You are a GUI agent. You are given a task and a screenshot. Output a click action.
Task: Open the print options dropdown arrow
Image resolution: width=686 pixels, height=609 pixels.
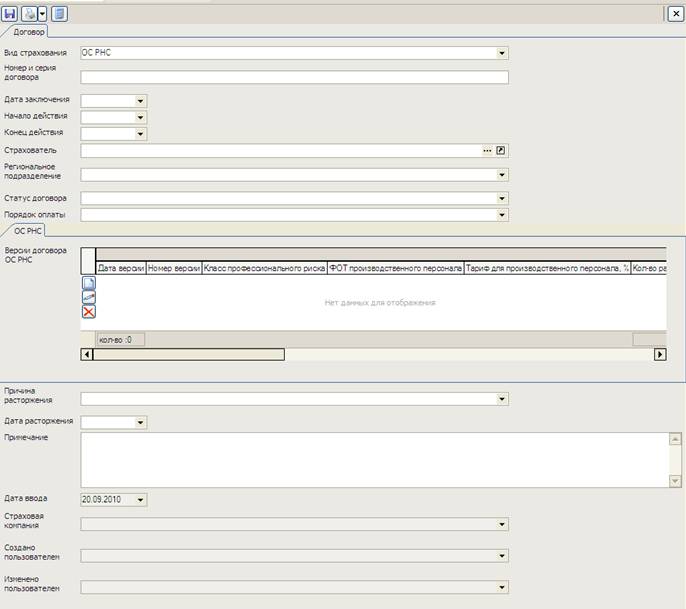click(x=41, y=13)
